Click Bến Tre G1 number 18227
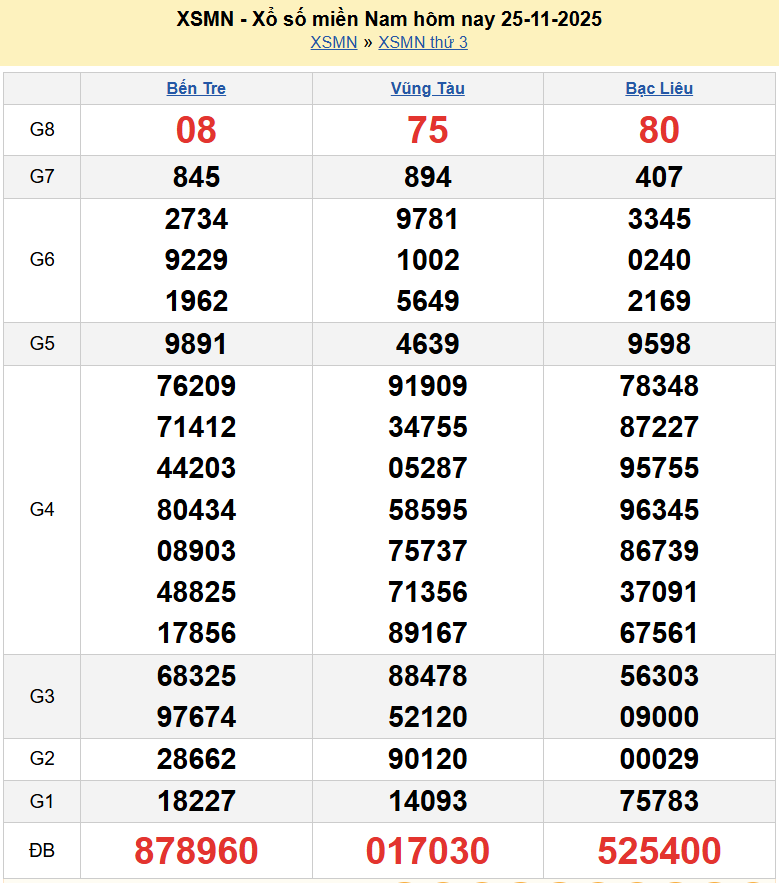 (x=196, y=801)
